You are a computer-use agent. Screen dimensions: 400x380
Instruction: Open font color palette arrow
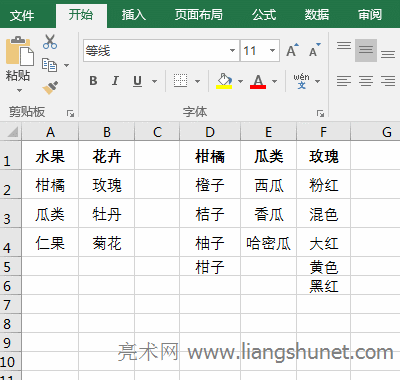tap(274, 81)
